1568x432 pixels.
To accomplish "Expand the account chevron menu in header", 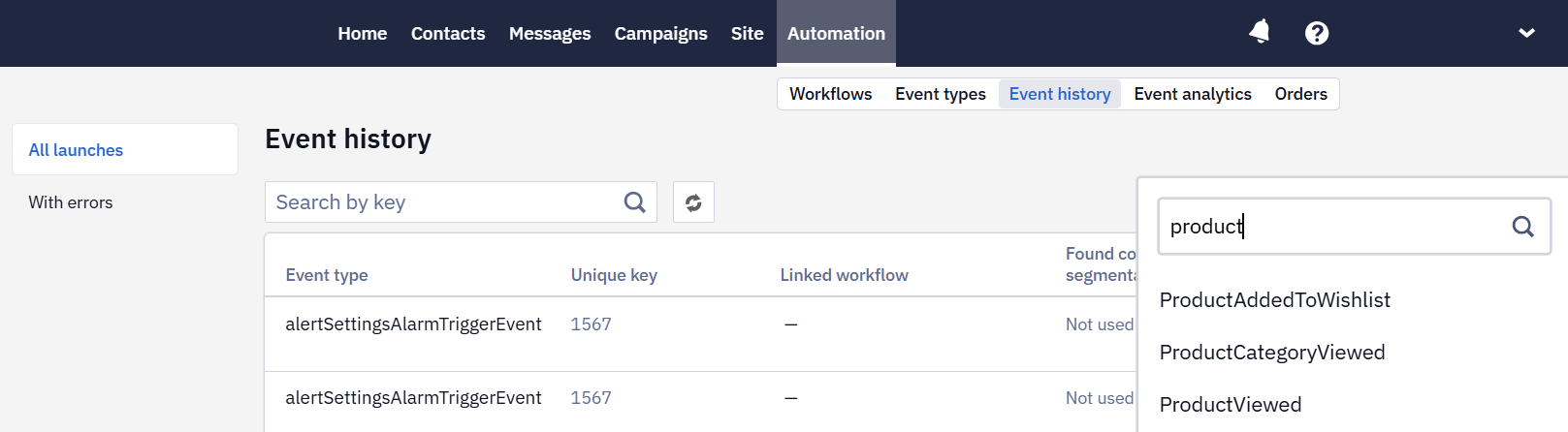I will pyautogui.click(x=1526, y=33).
